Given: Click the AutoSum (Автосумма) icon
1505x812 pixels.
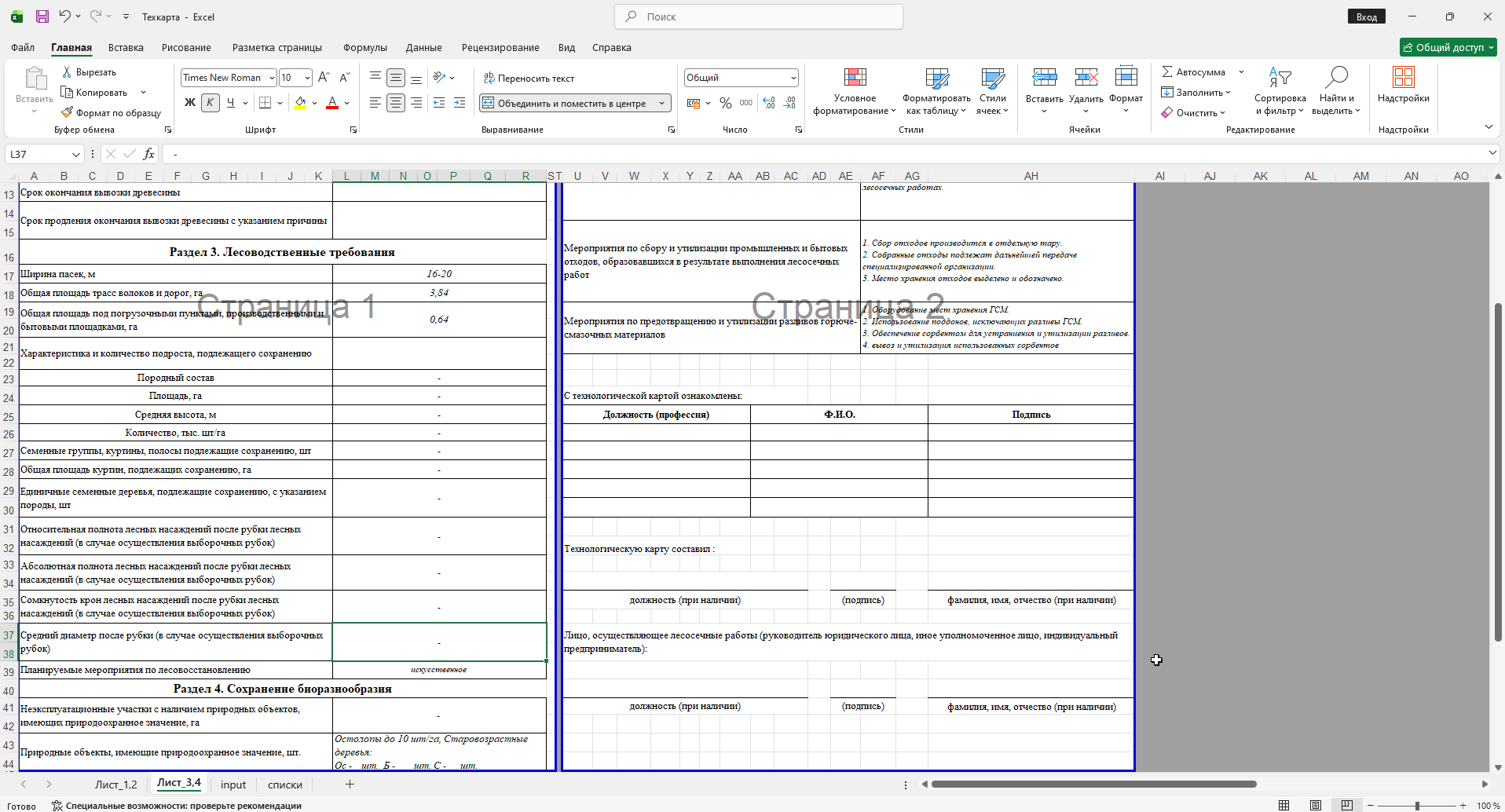Looking at the screenshot, I should coord(1167,71).
